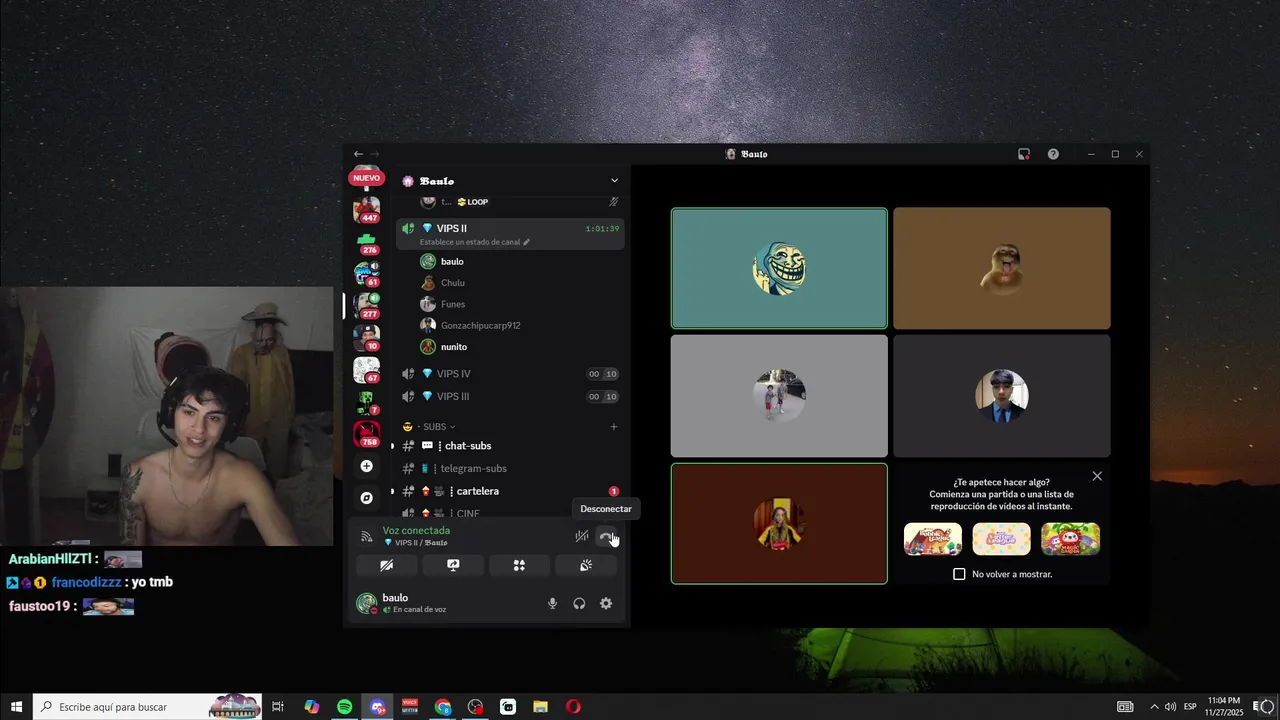Select the troll face video tile
Viewport: 1280px width, 720px height.
pyautogui.click(x=779, y=268)
